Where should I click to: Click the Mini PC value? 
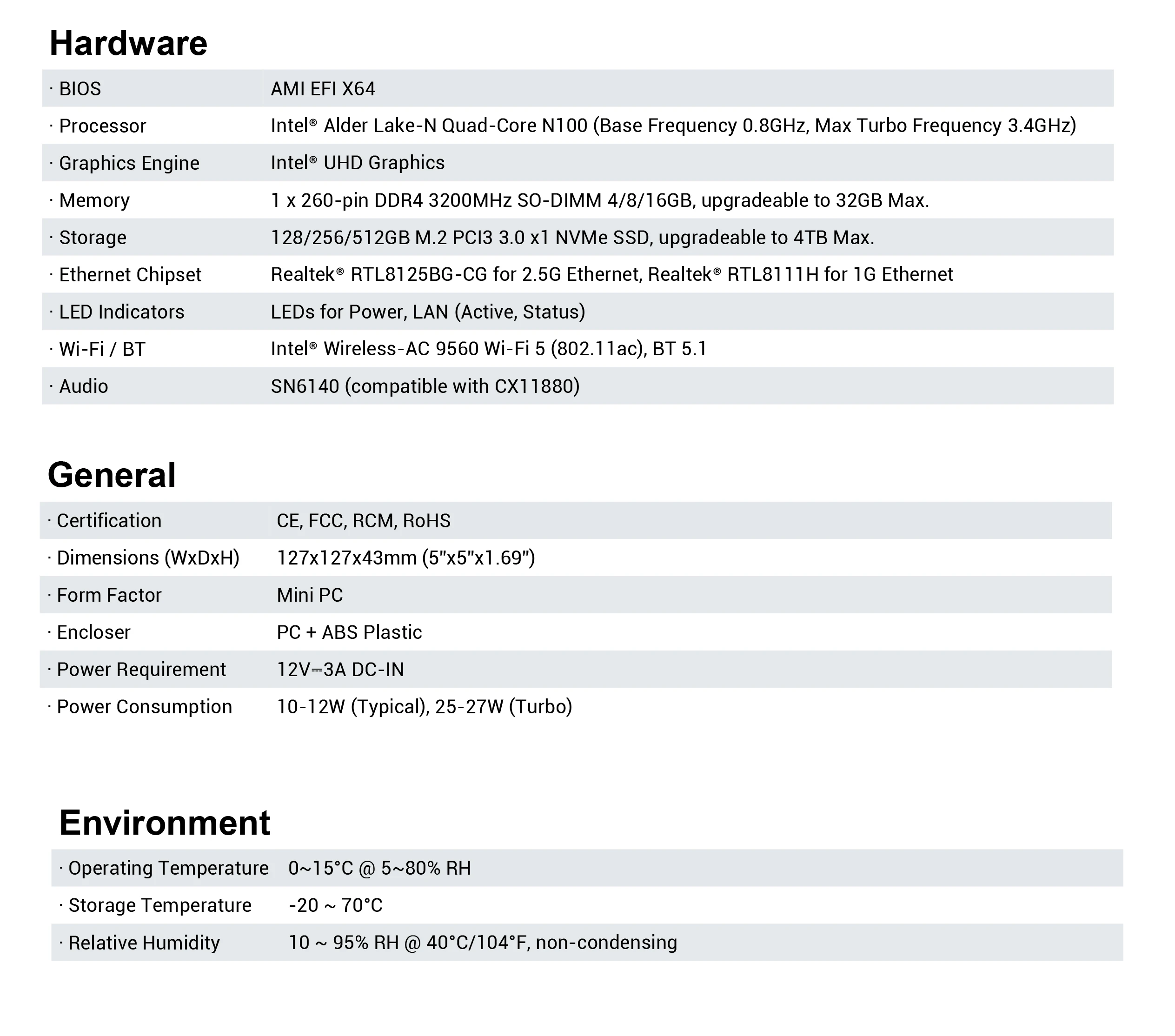(310, 595)
